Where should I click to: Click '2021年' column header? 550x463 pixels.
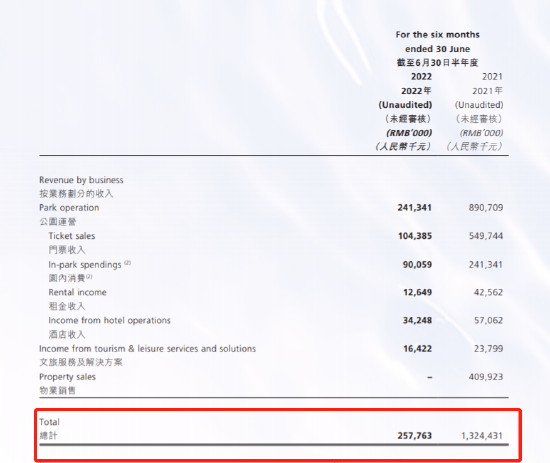[487, 91]
